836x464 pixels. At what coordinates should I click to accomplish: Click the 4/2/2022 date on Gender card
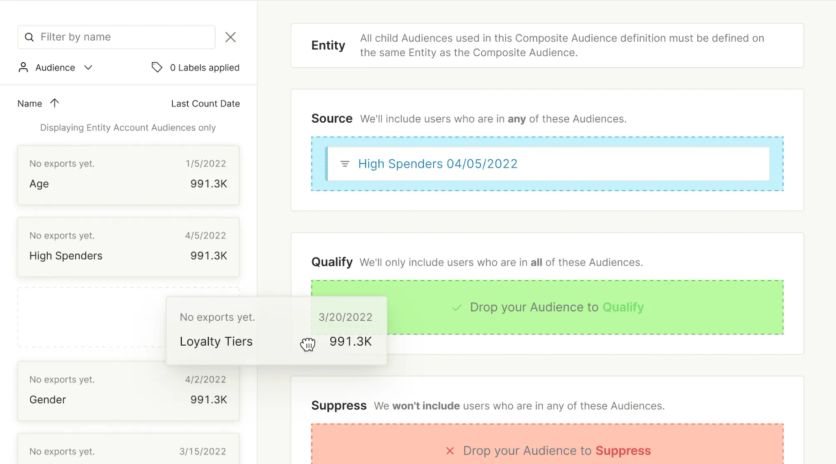pos(206,380)
